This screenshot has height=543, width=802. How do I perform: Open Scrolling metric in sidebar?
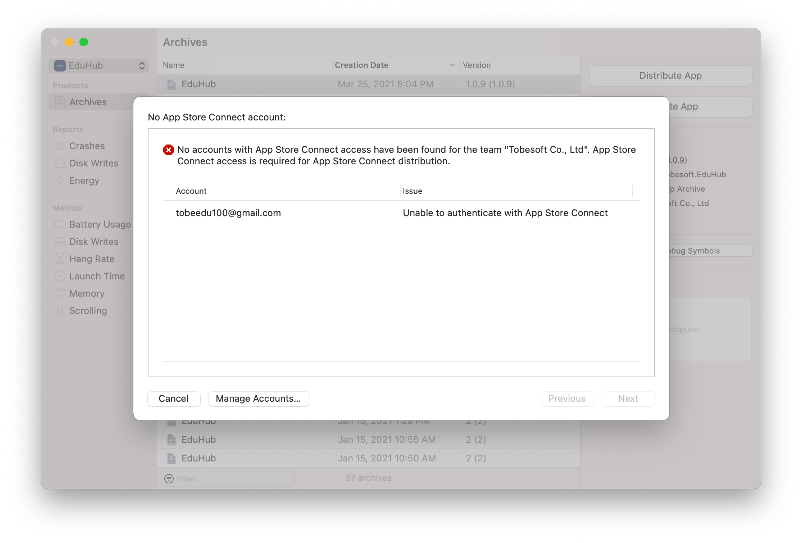(88, 311)
